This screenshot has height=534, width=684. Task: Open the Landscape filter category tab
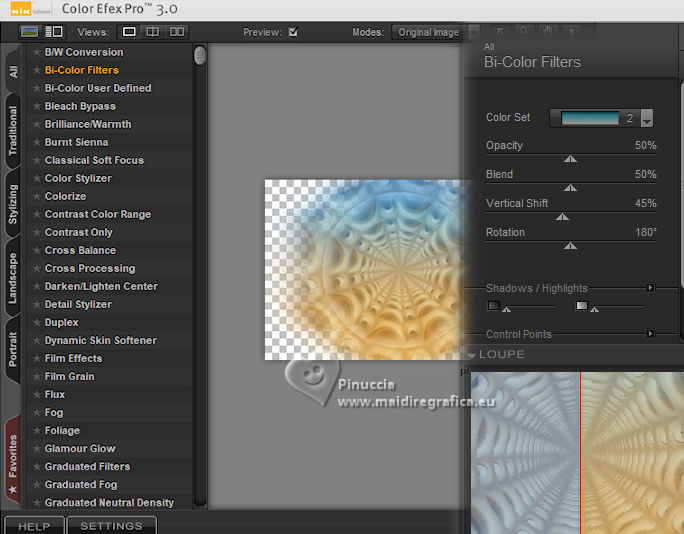point(13,278)
